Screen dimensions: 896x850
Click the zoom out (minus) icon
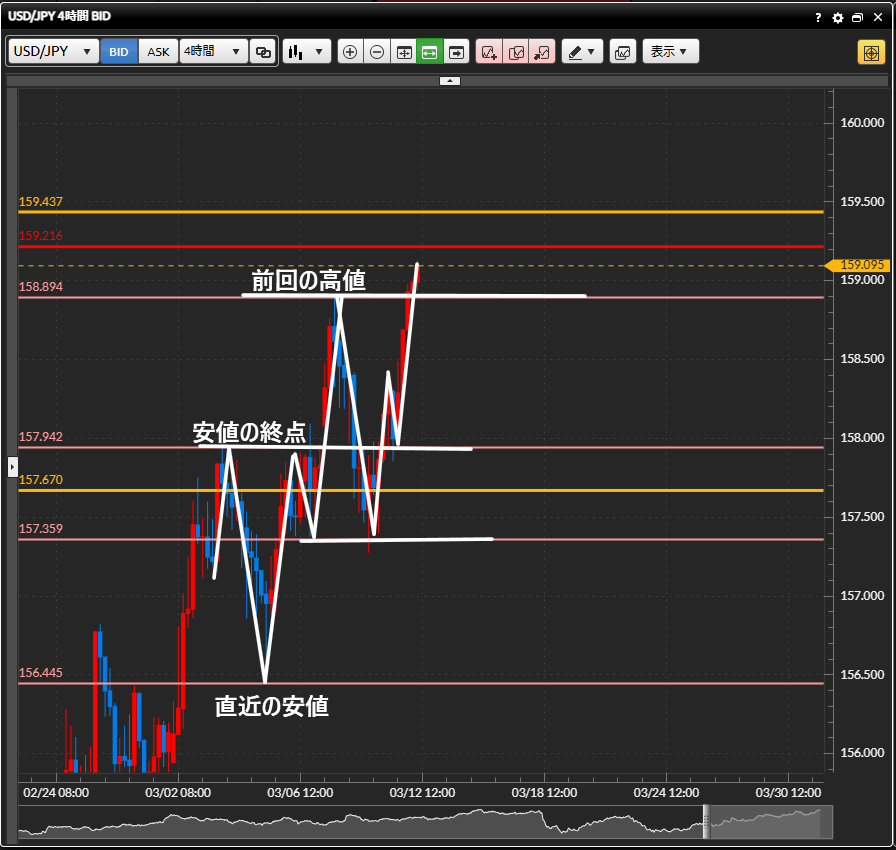(x=377, y=52)
